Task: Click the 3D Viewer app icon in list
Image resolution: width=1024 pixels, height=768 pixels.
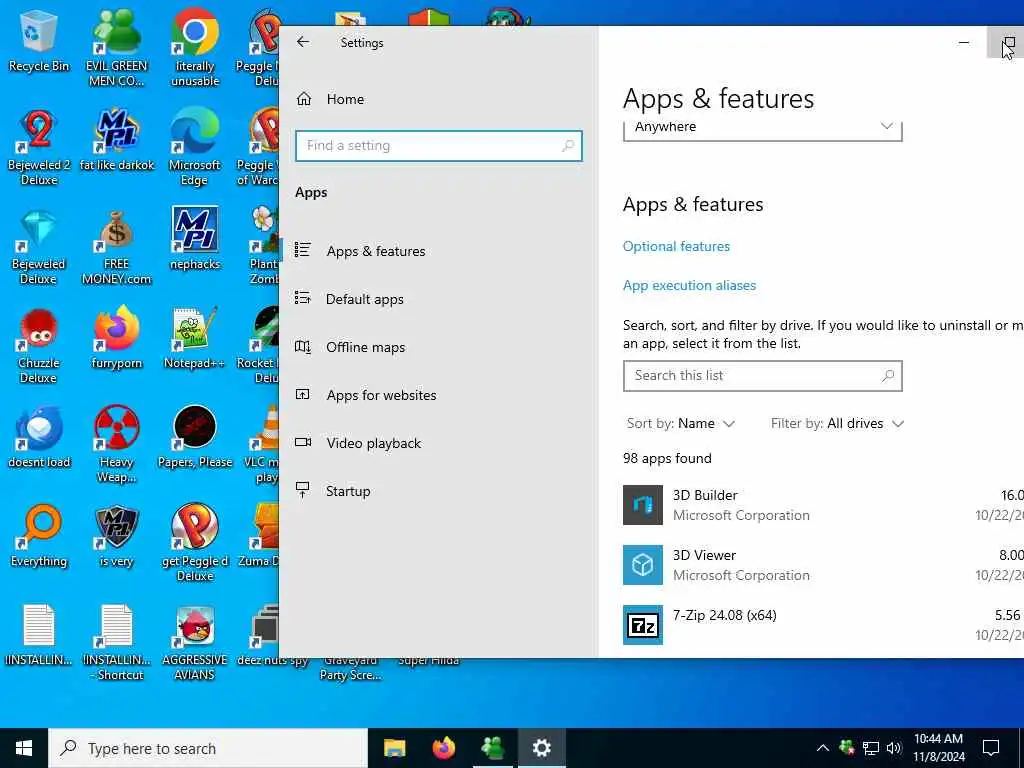Action: coord(643,565)
